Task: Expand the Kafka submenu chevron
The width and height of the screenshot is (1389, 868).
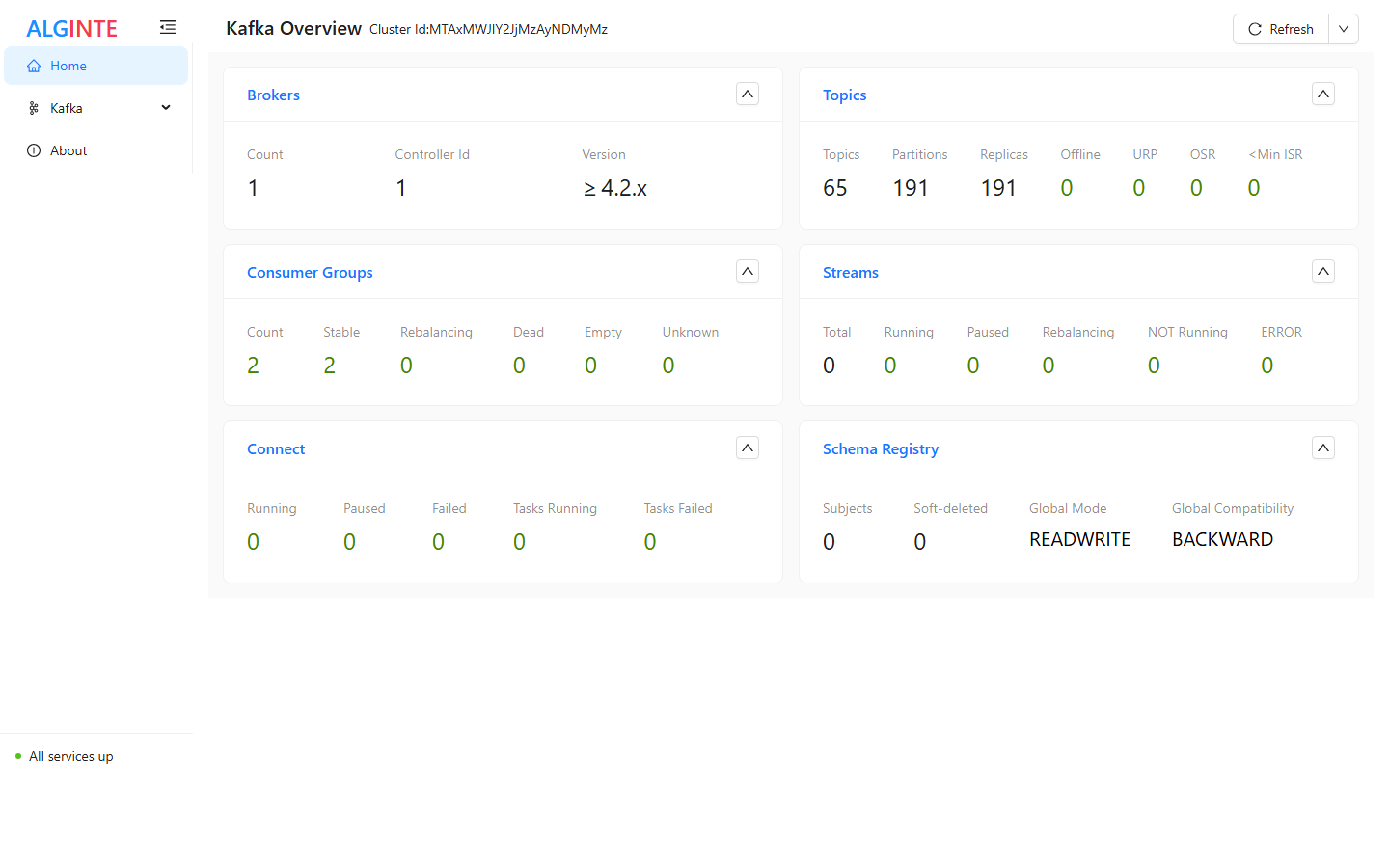Action: coord(166,108)
